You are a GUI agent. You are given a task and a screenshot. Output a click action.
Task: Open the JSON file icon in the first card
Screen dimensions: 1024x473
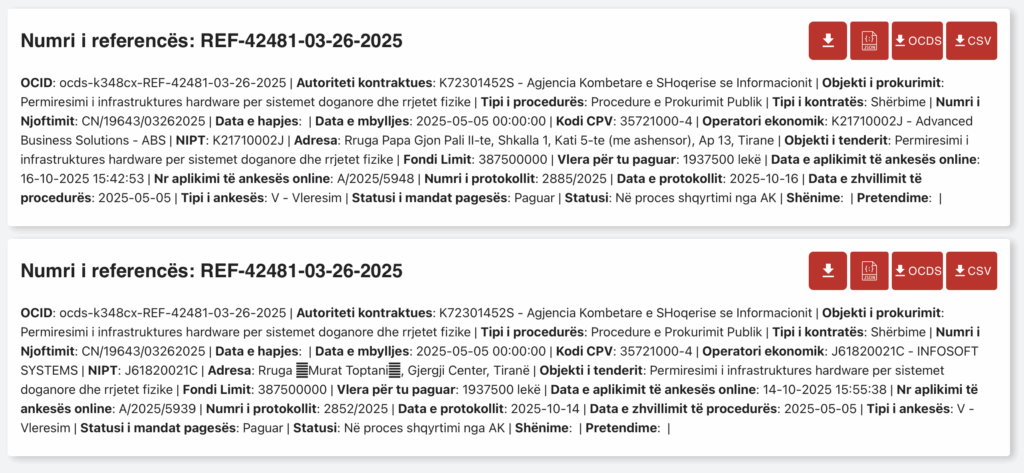[x=868, y=41]
